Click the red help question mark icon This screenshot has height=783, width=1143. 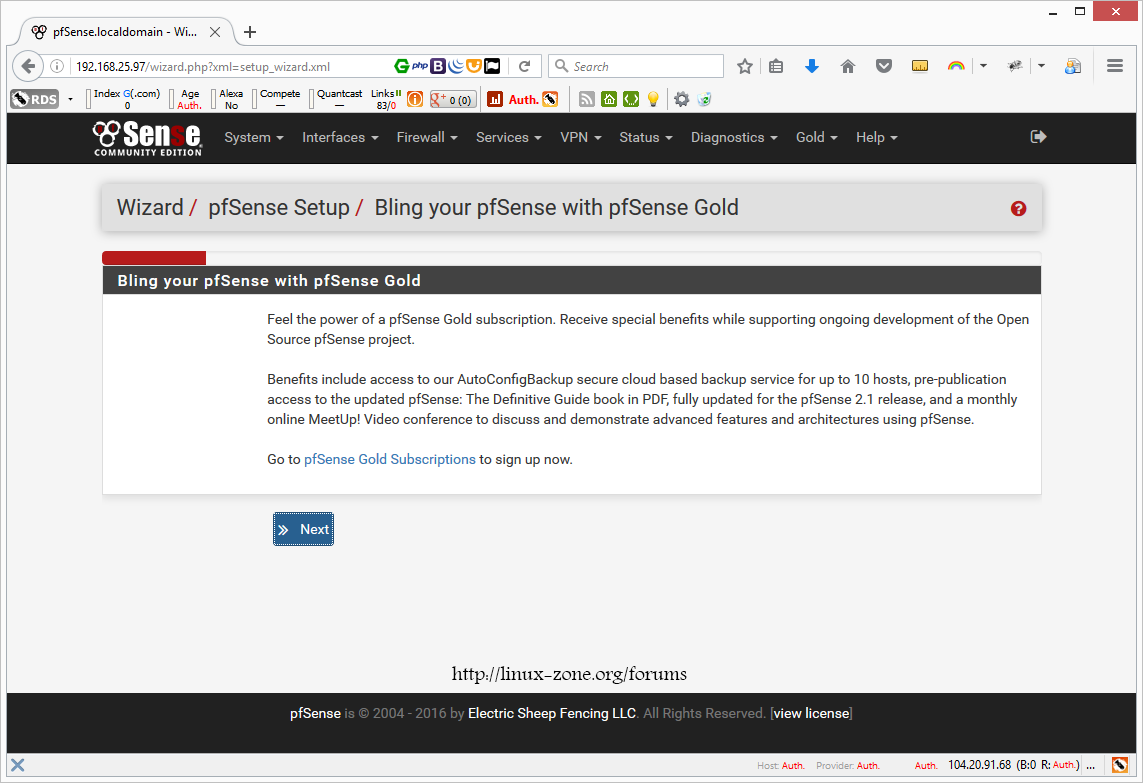pyautogui.click(x=1018, y=208)
